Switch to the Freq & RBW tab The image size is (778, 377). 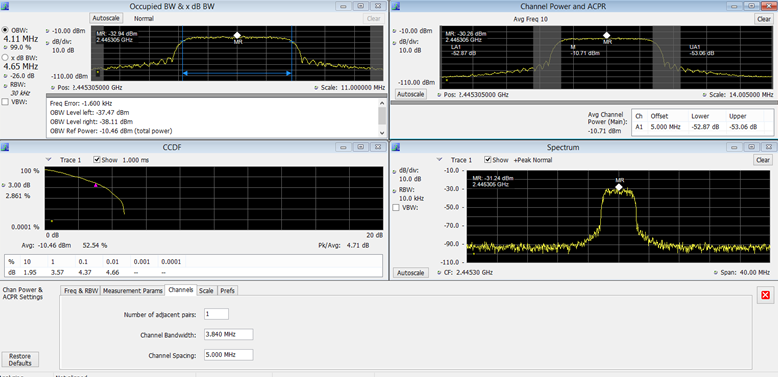coord(80,291)
